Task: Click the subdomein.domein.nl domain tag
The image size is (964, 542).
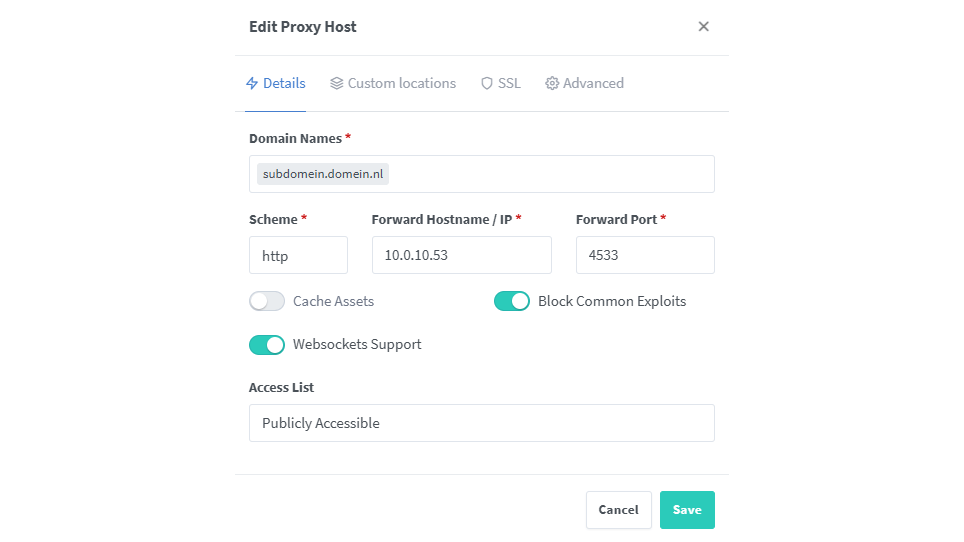Action: (323, 174)
